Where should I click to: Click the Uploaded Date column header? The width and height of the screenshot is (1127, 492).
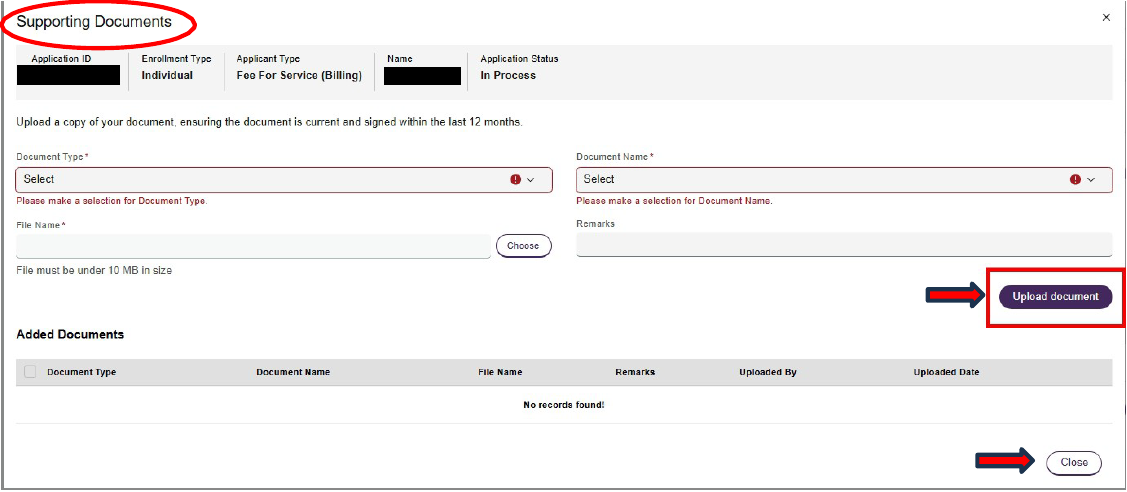click(x=947, y=372)
